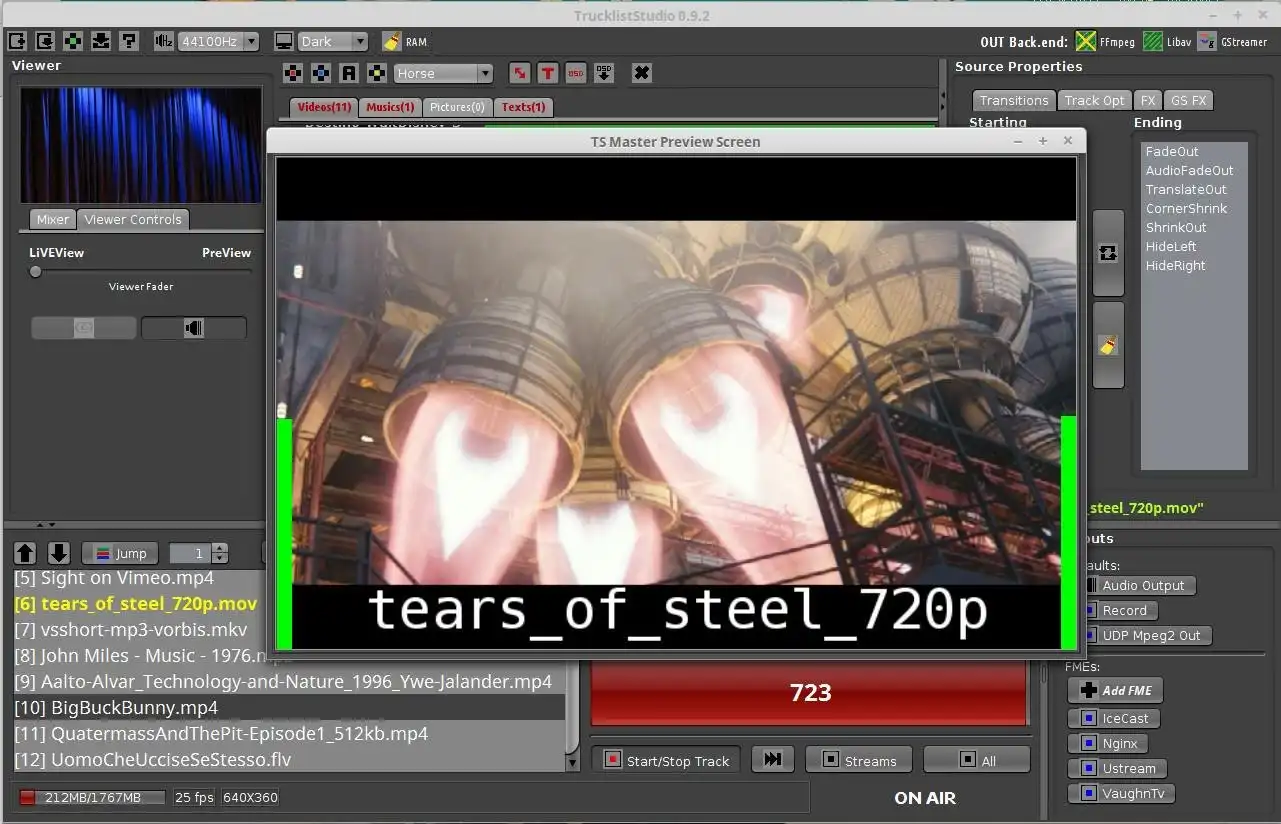
Task: Click the Jump button
Action: [x=120, y=553]
